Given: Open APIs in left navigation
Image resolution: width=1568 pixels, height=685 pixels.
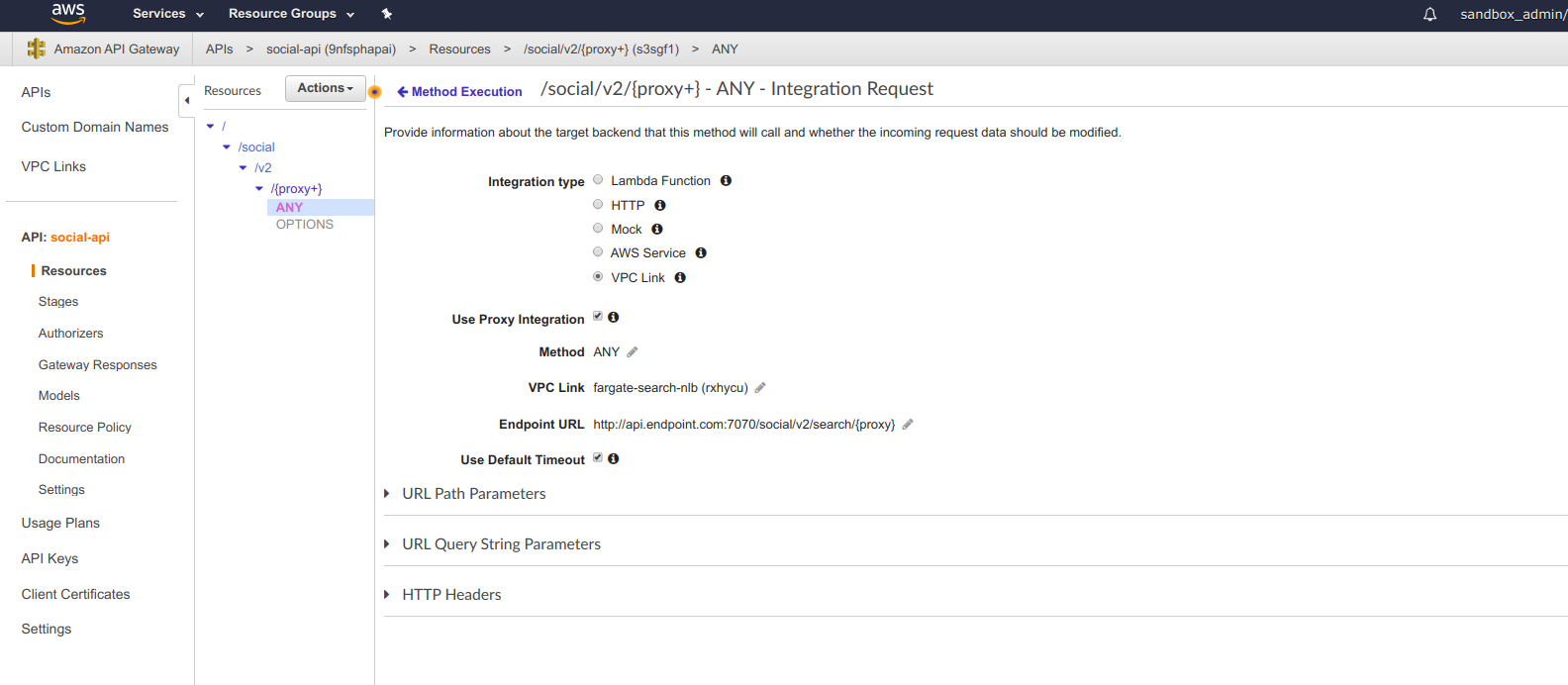Looking at the screenshot, I should coord(36,92).
